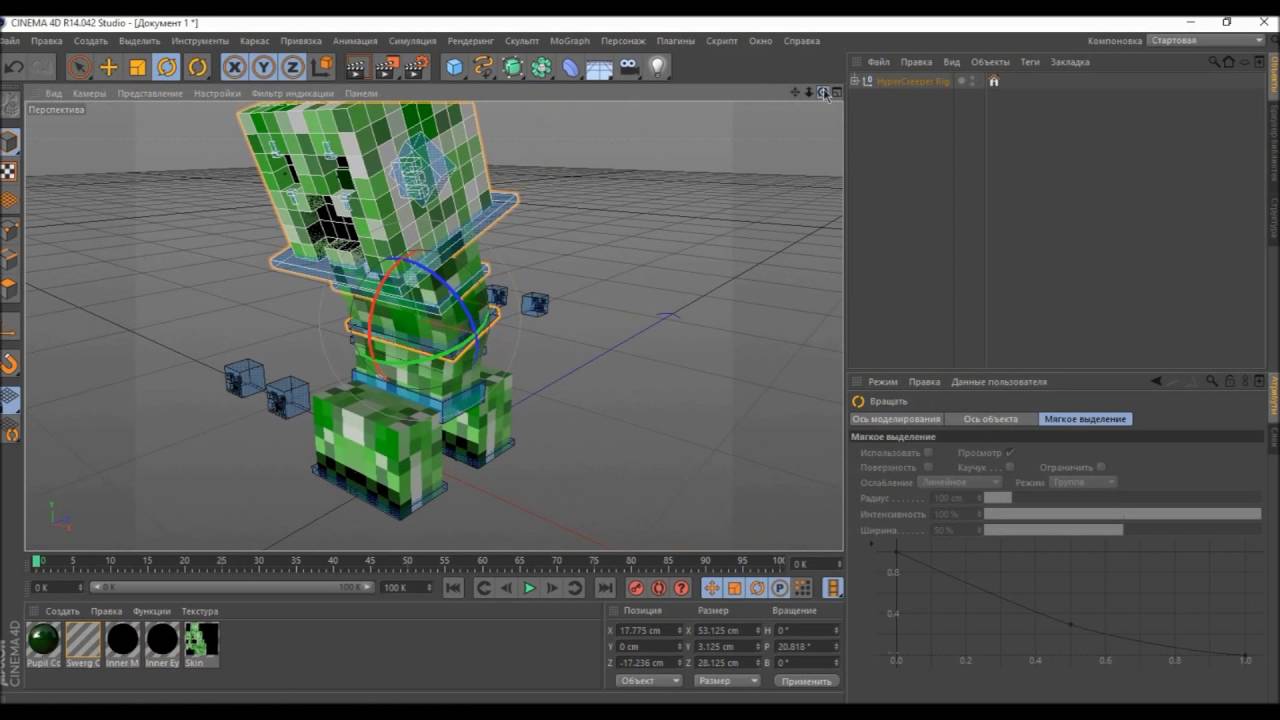Toggle the Просмотр checkbox

pyautogui.click(x=1010, y=453)
